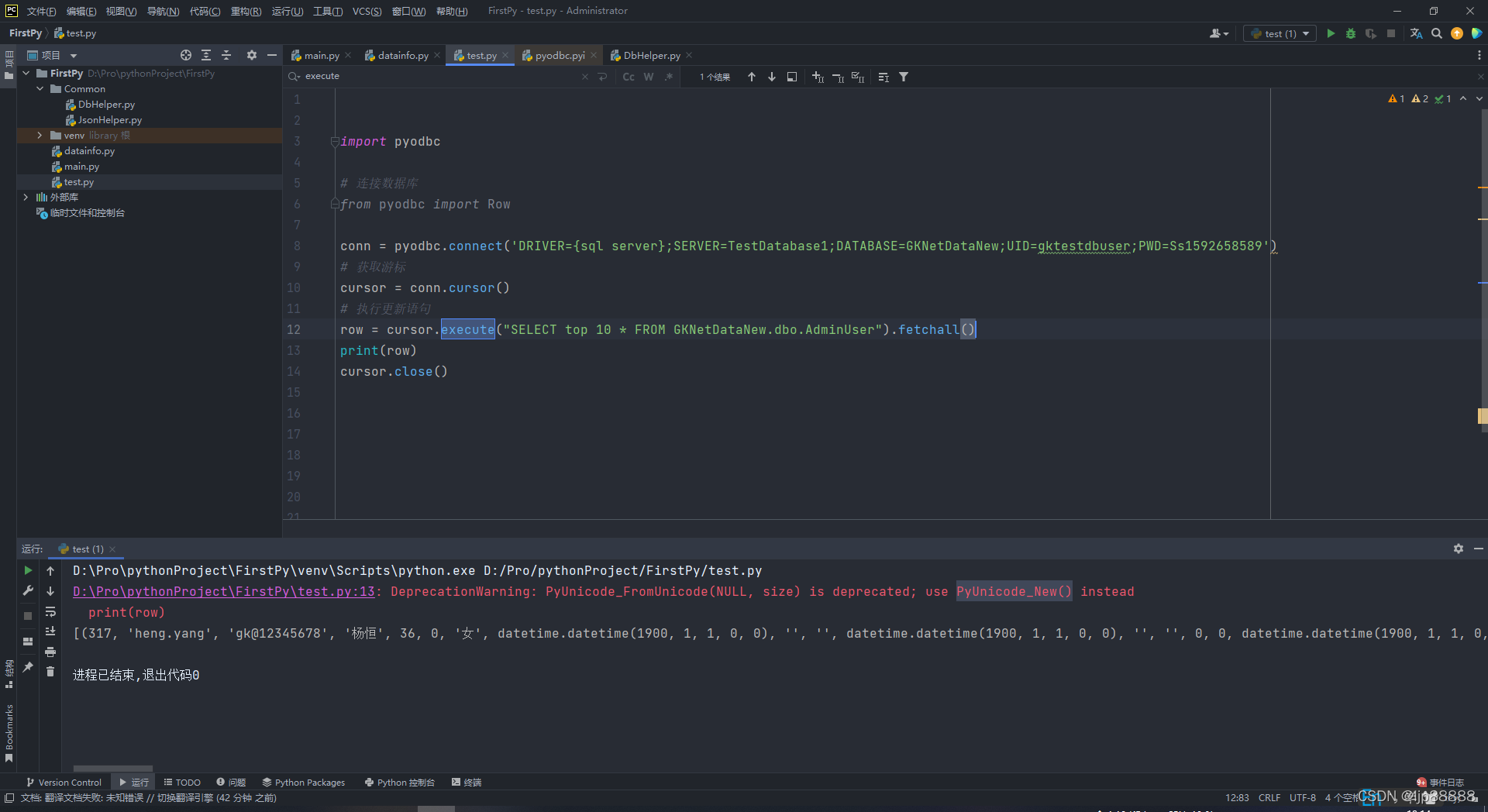Switch to the DbHelper.py tab
This screenshot has width=1488, height=812.
(x=651, y=55)
